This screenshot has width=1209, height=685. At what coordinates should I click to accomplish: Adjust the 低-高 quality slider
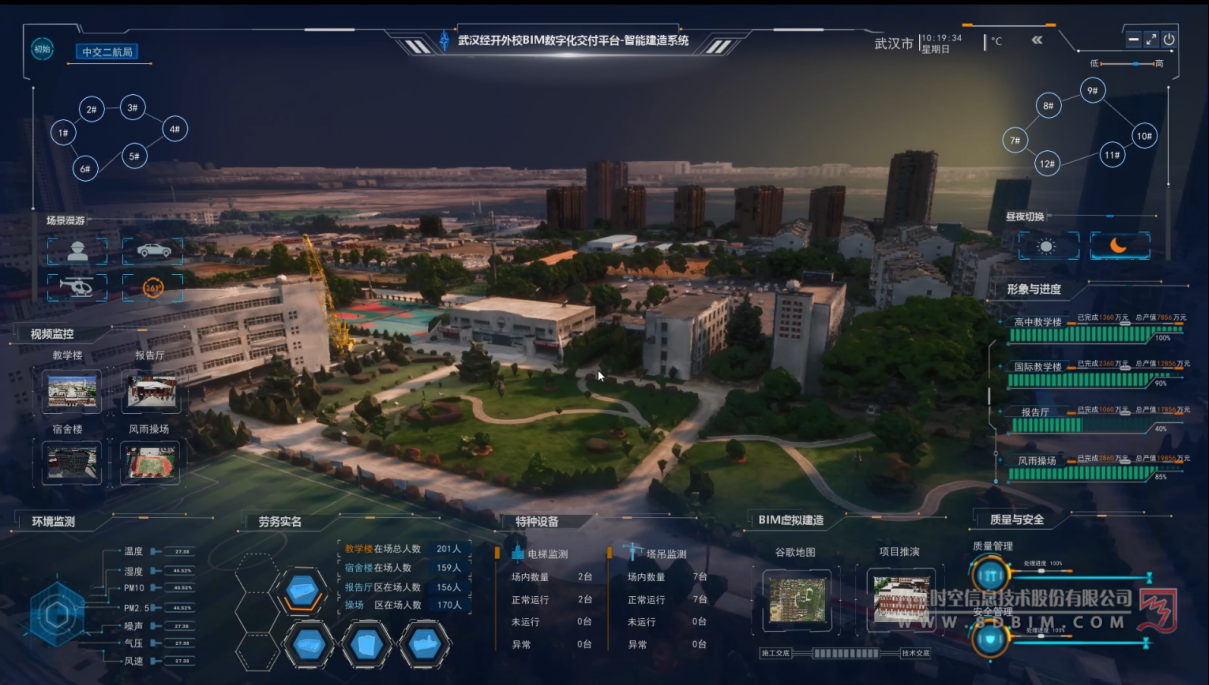coord(1132,64)
